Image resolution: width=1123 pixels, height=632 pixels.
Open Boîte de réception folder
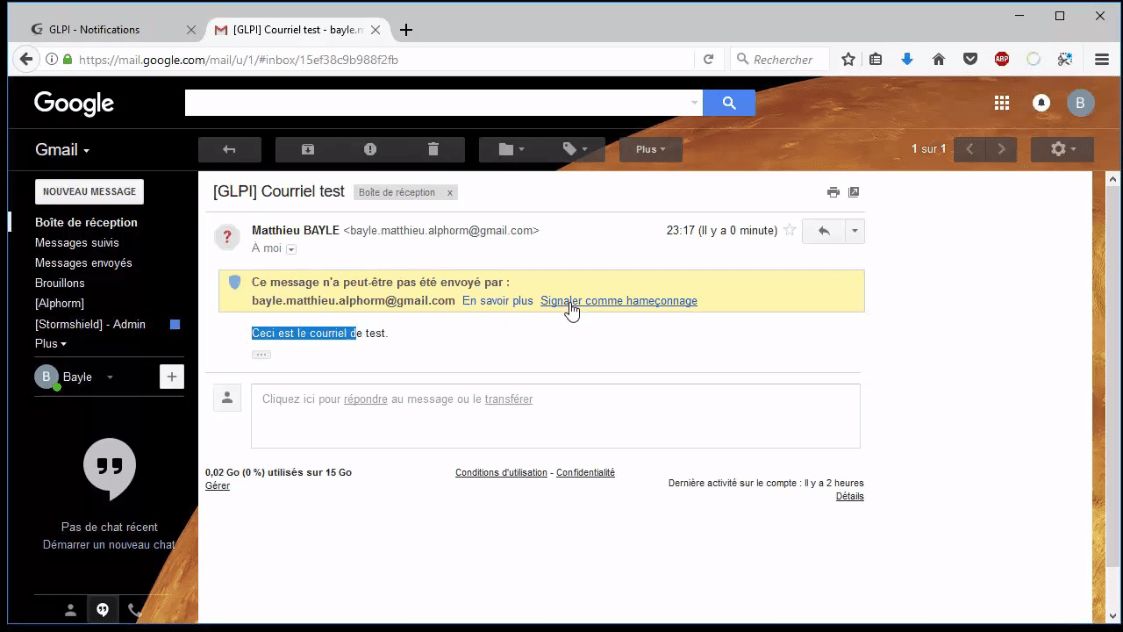click(x=86, y=222)
